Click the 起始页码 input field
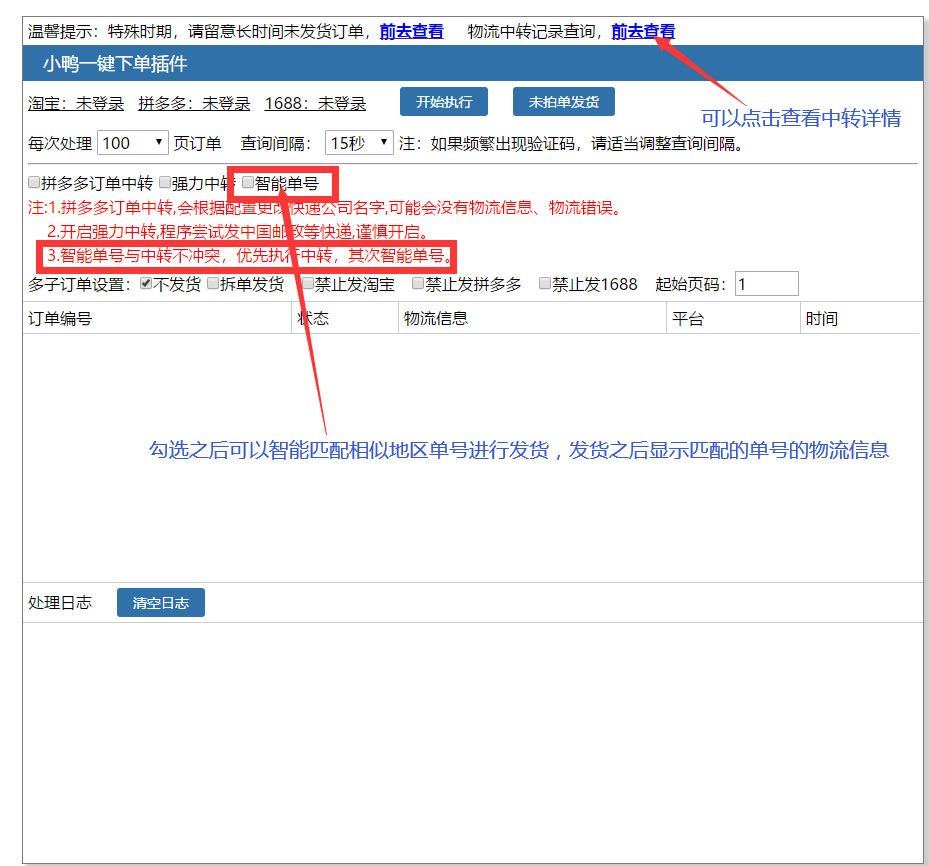This screenshot has height=866, width=929. pyautogui.click(x=766, y=283)
